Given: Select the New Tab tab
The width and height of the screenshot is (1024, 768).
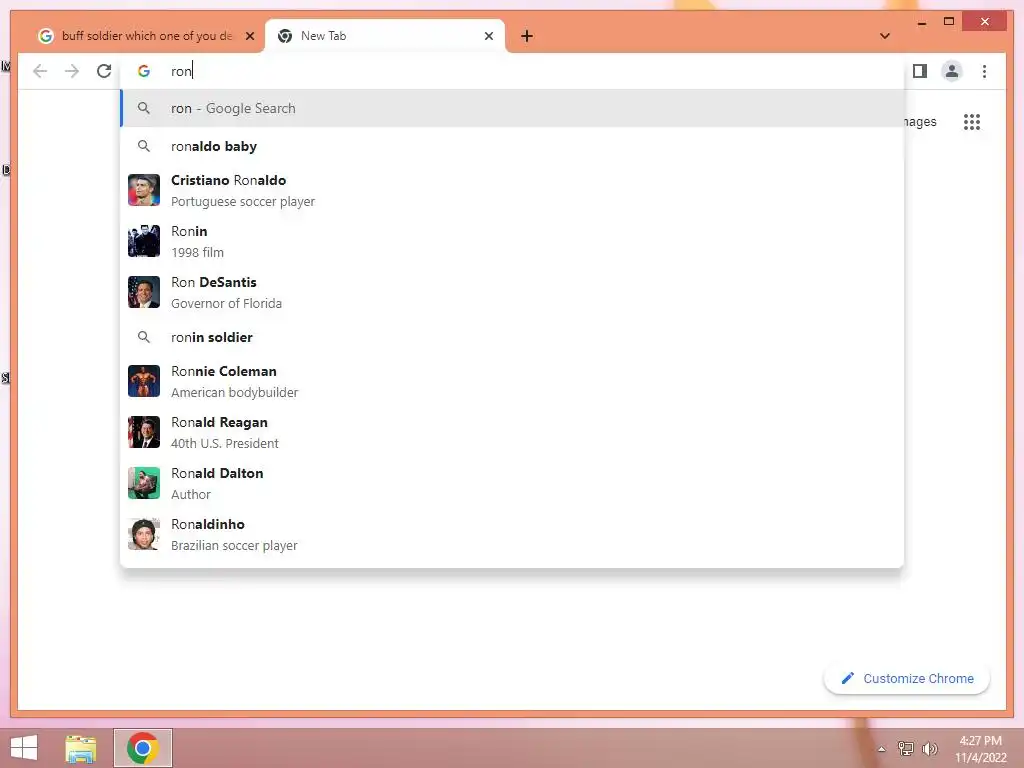Looking at the screenshot, I should click(x=385, y=36).
